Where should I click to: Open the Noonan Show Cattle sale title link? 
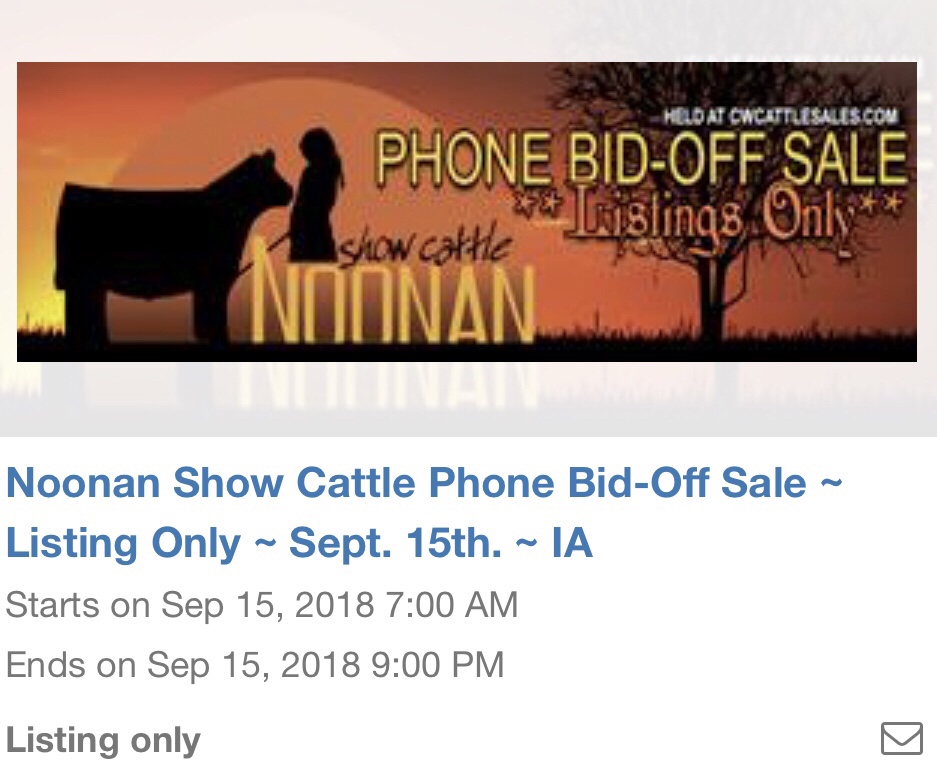tap(424, 513)
